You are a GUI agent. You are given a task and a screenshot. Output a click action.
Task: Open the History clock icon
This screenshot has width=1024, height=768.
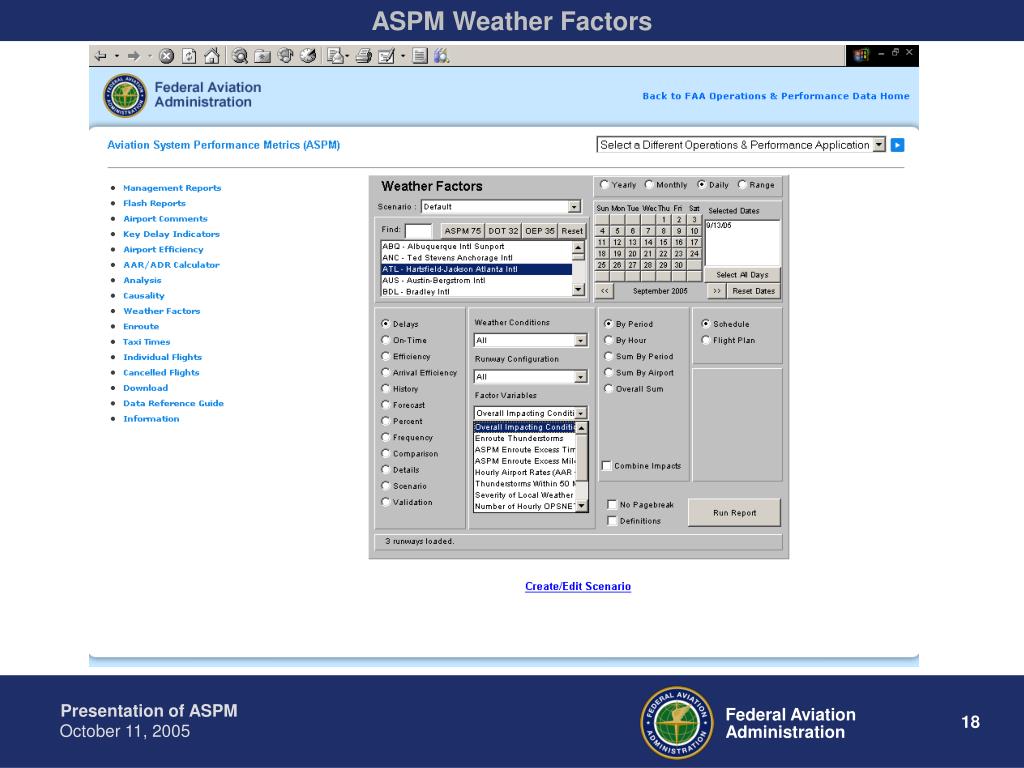click(308, 56)
